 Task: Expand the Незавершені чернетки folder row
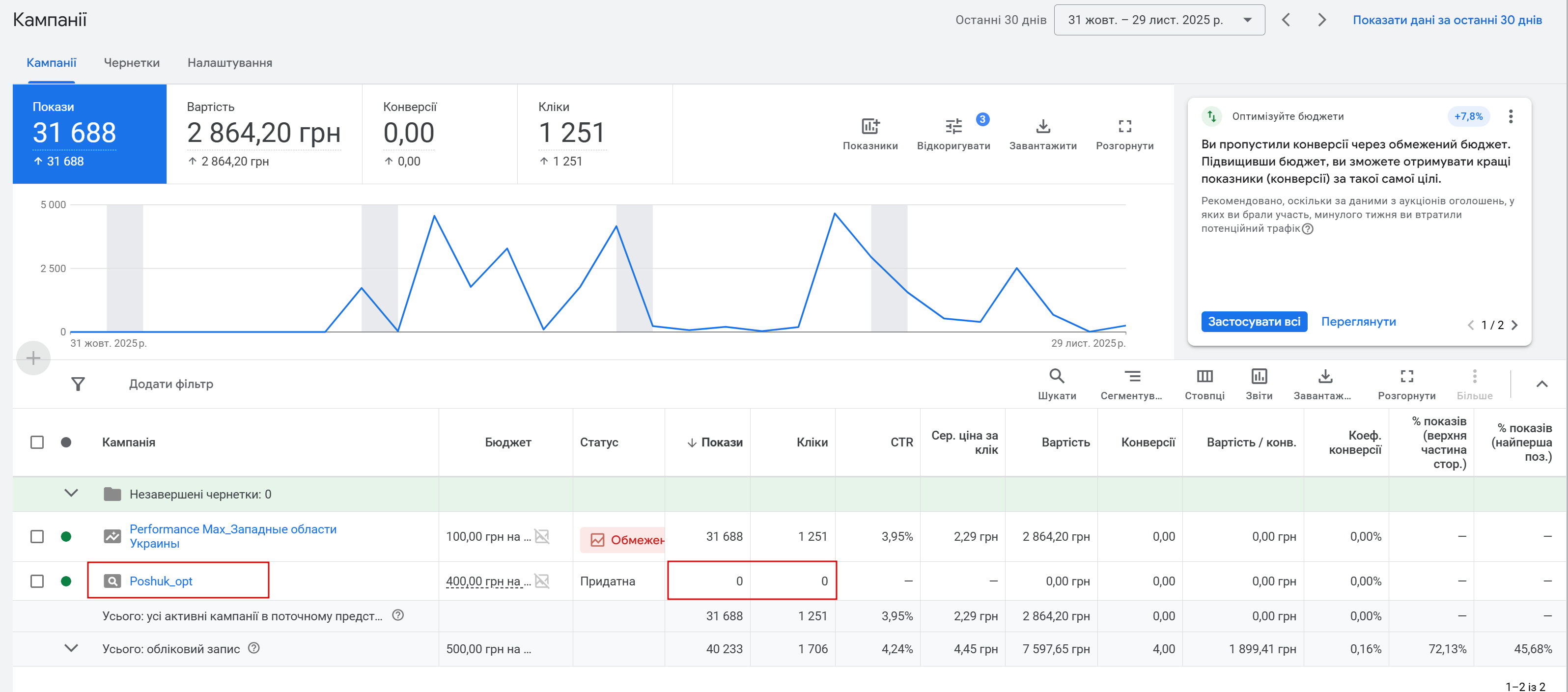tap(71, 494)
